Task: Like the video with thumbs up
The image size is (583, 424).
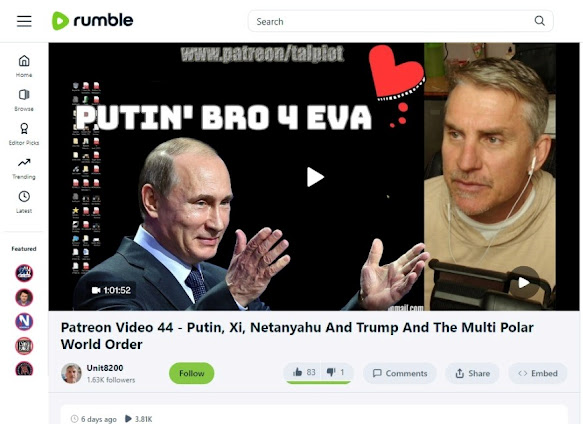Action: pos(304,372)
